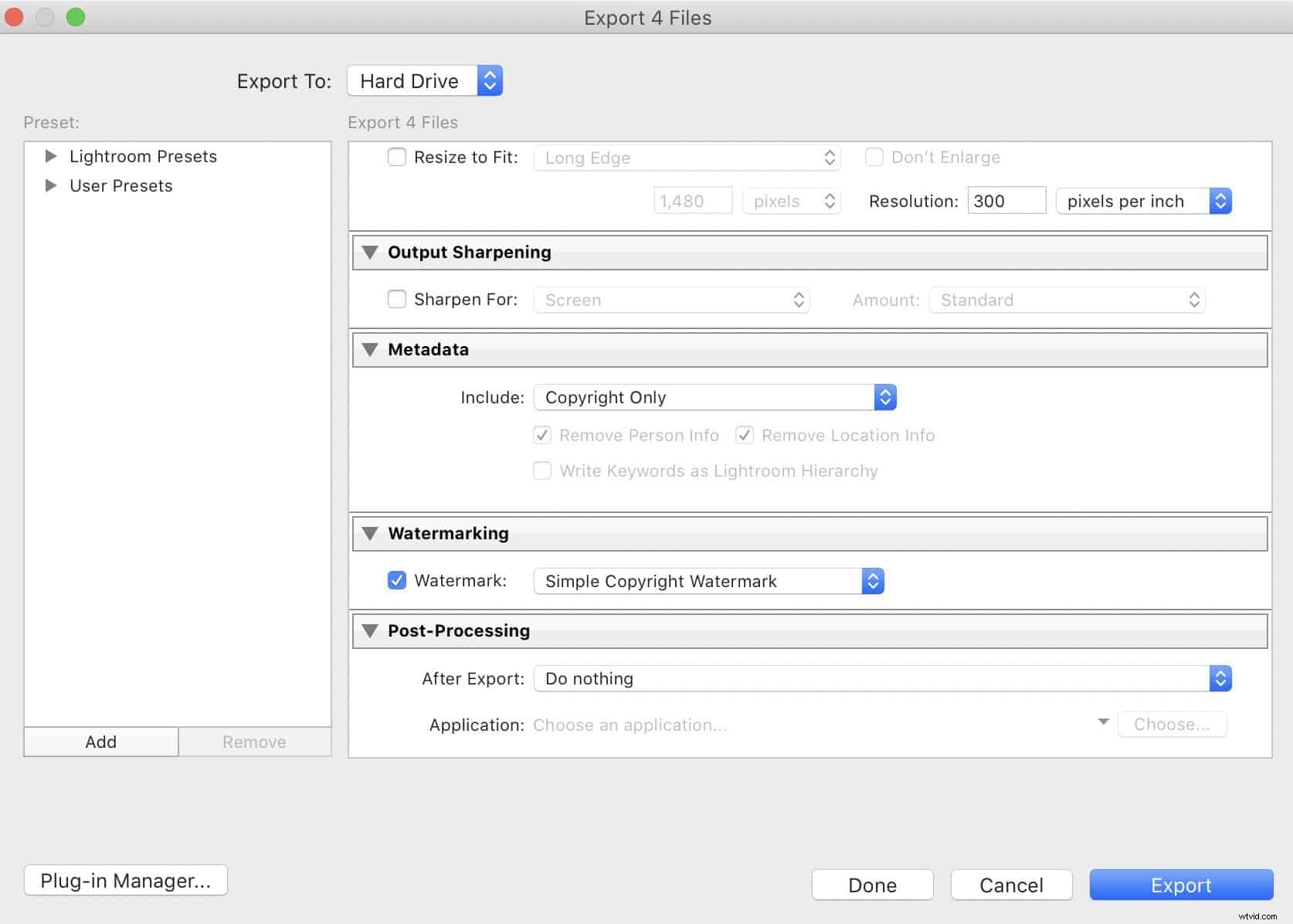Click the Cancel button
The width and height of the screenshot is (1293, 924).
click(1011, 885)
